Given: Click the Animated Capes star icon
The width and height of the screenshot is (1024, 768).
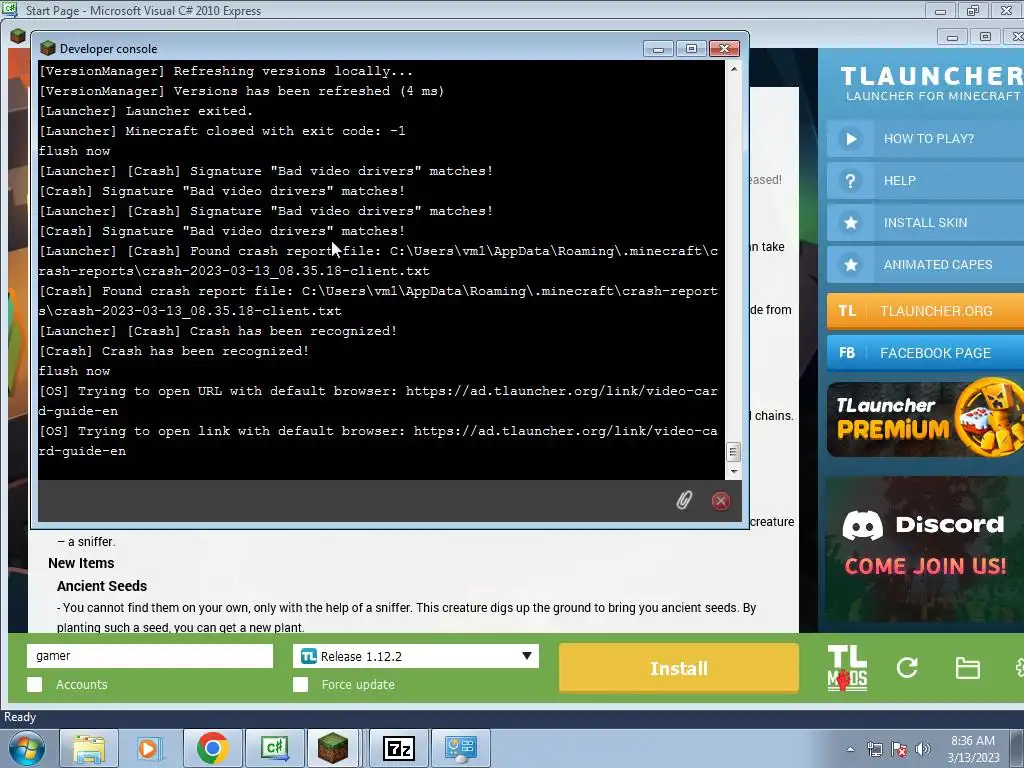Looking at the screenshot, I should click(850, 264).
